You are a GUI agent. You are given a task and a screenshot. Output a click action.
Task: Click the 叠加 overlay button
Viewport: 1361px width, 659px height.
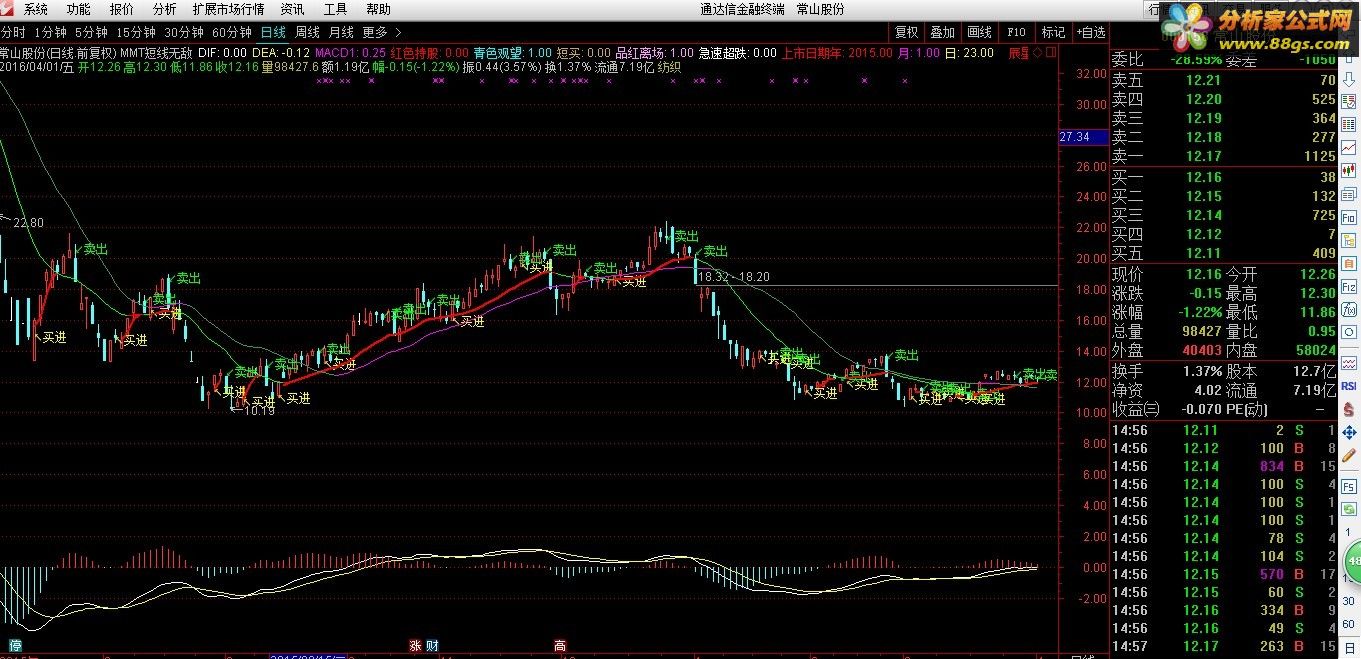pyautogui.click(x=942, y=32)
